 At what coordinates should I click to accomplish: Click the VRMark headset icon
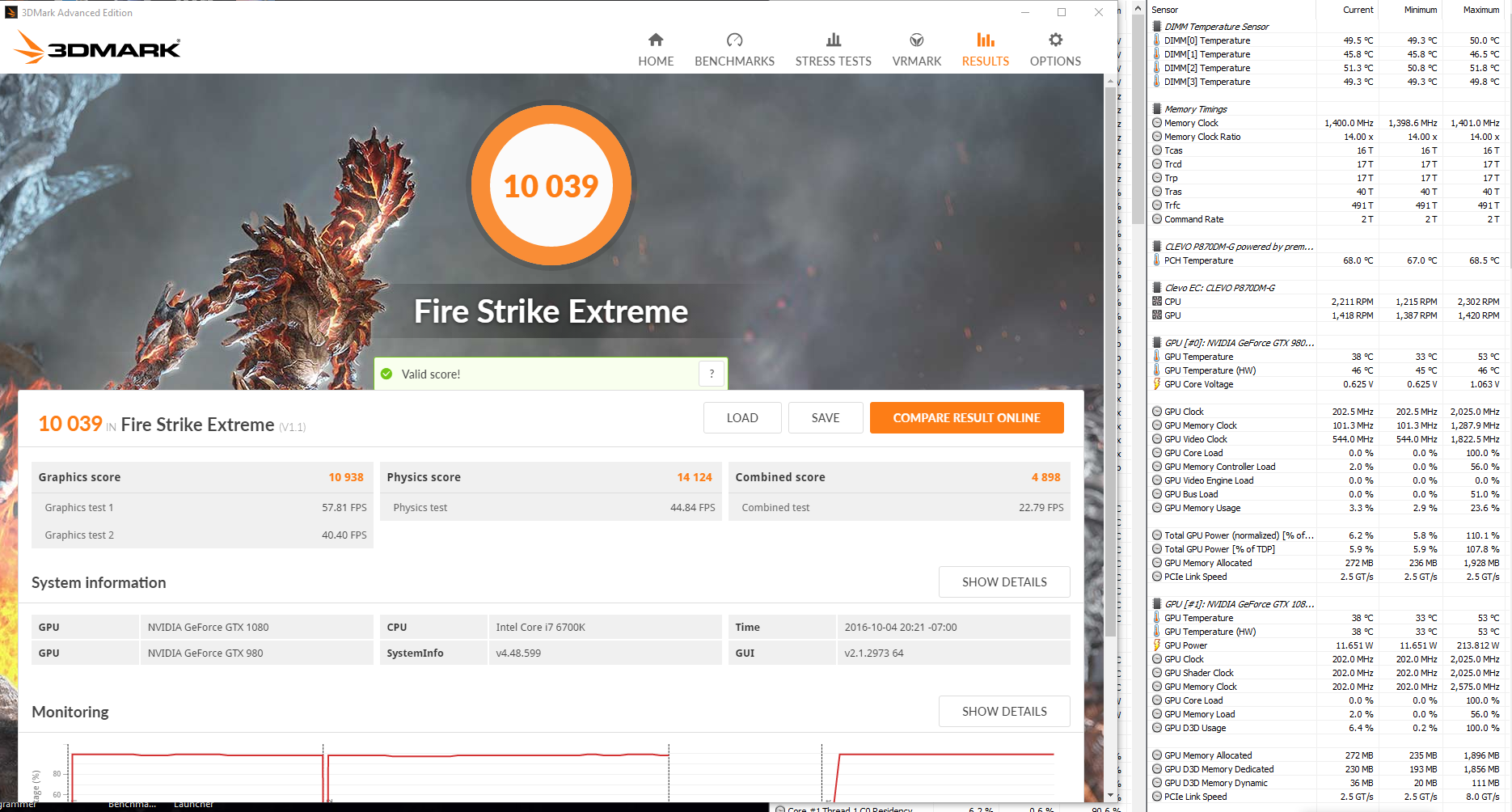coord(917,40)
